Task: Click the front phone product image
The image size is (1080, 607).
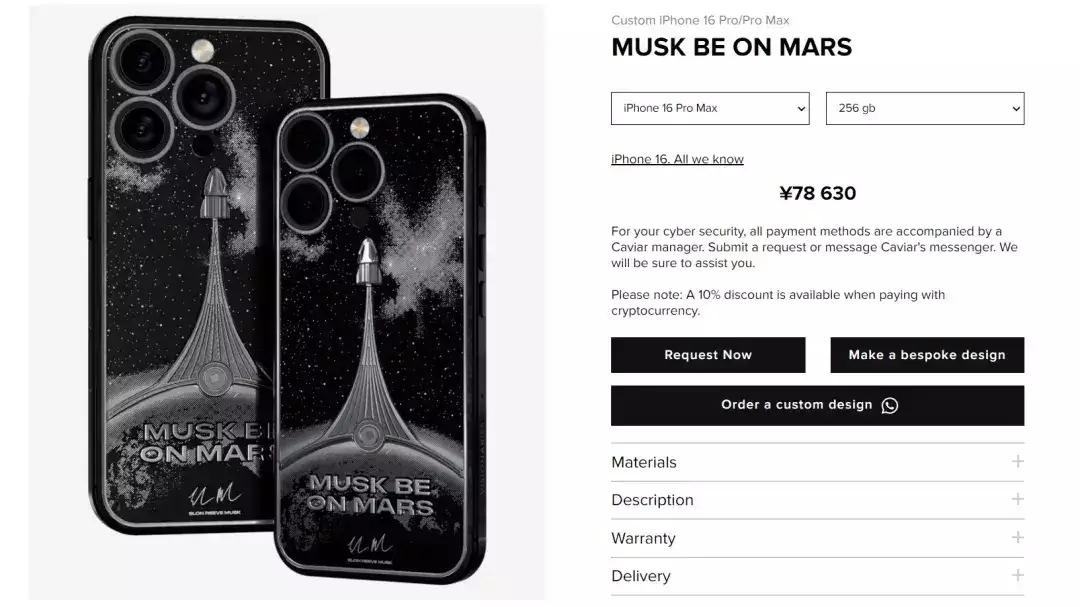Action: pos(380,338)
